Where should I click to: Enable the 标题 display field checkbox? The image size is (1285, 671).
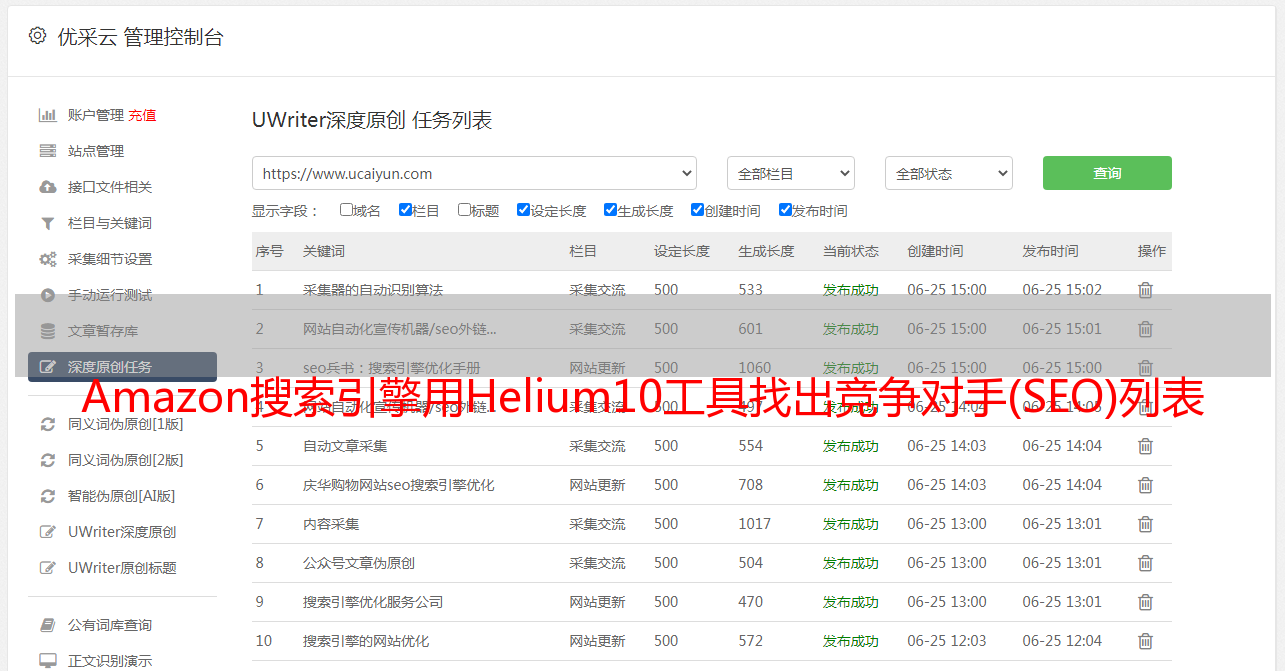pyautogui.click(x=464, y=210)
